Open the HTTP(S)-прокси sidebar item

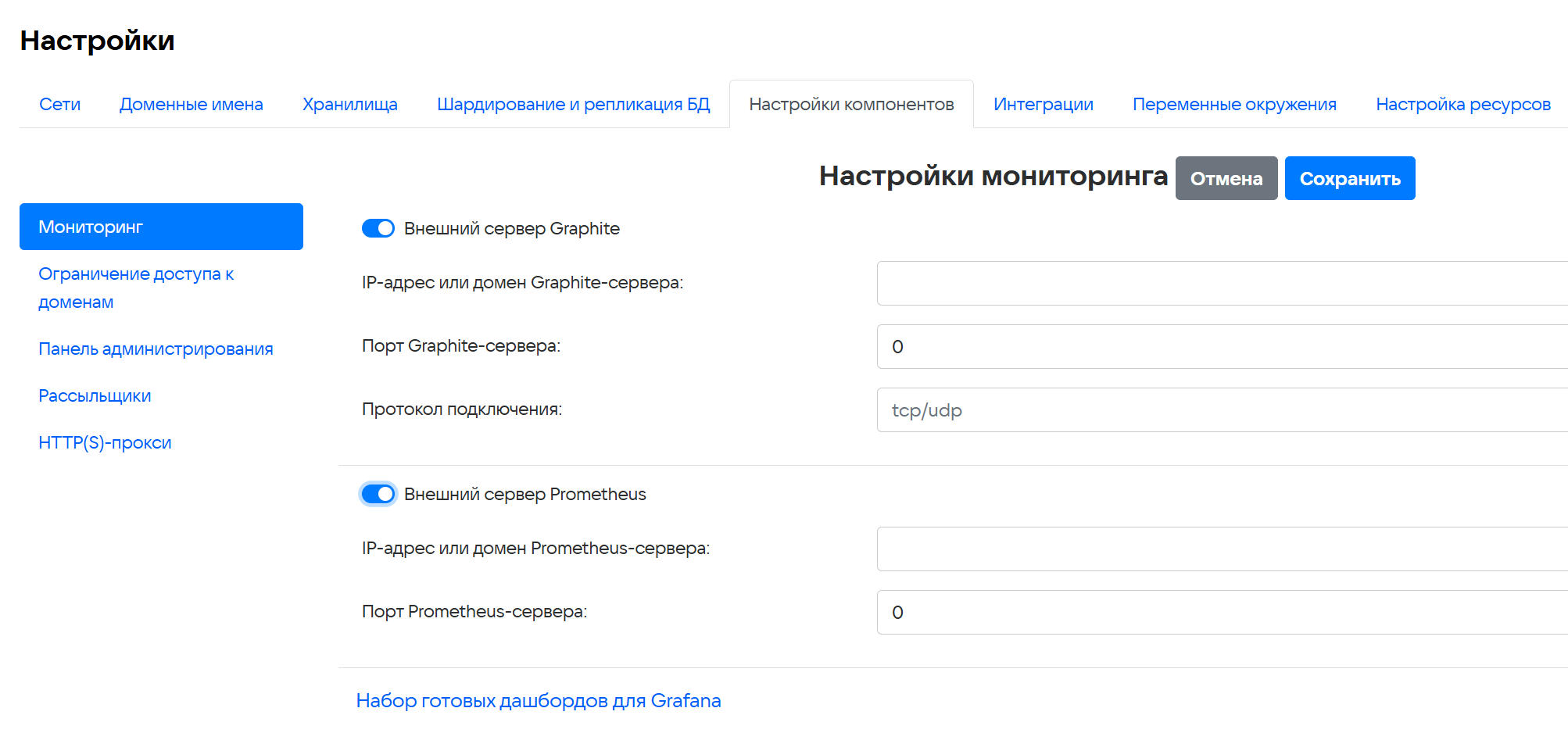[x=105, y=442]
